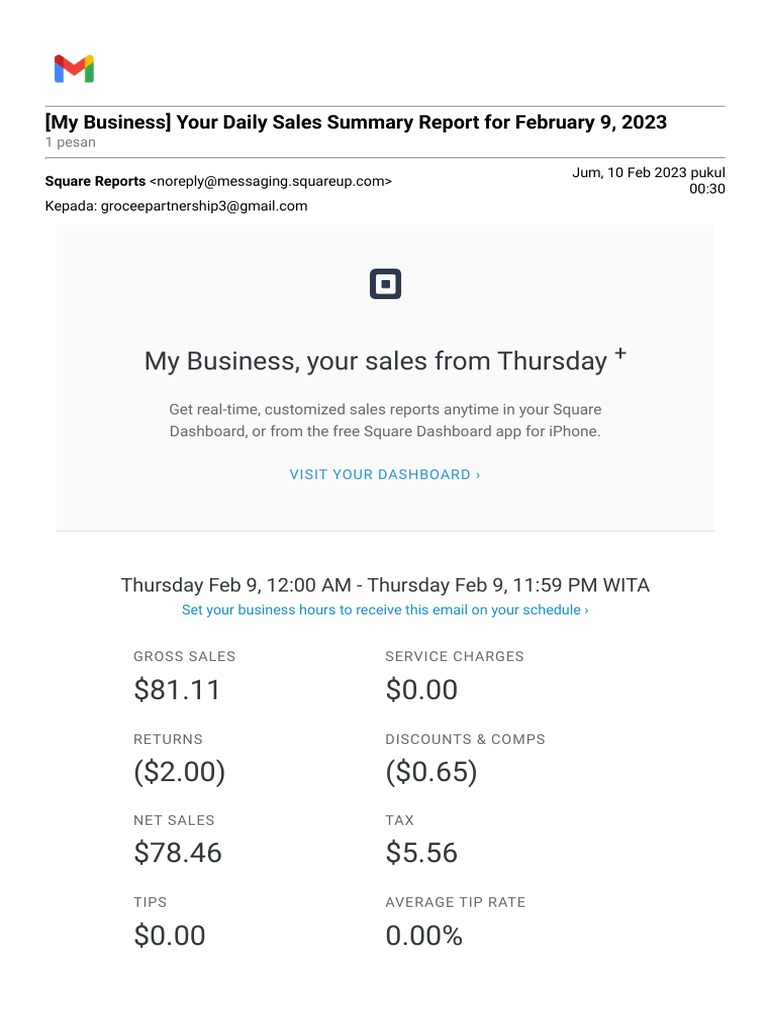Click the plus sign beside Thursday

point(620,353)
